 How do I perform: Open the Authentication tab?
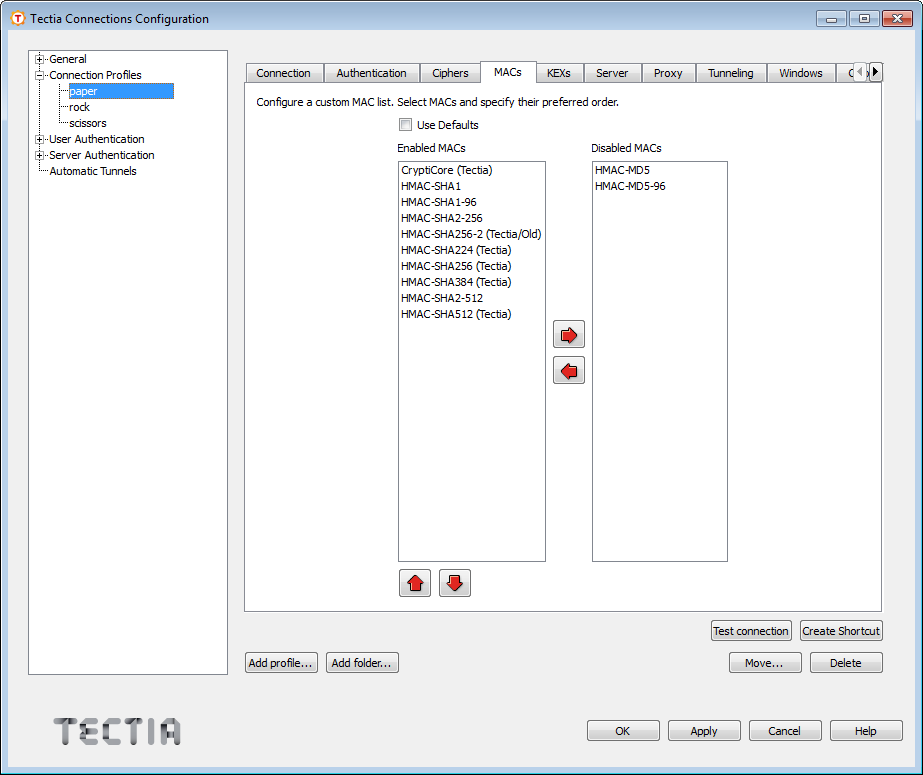(x=371, y=73)
